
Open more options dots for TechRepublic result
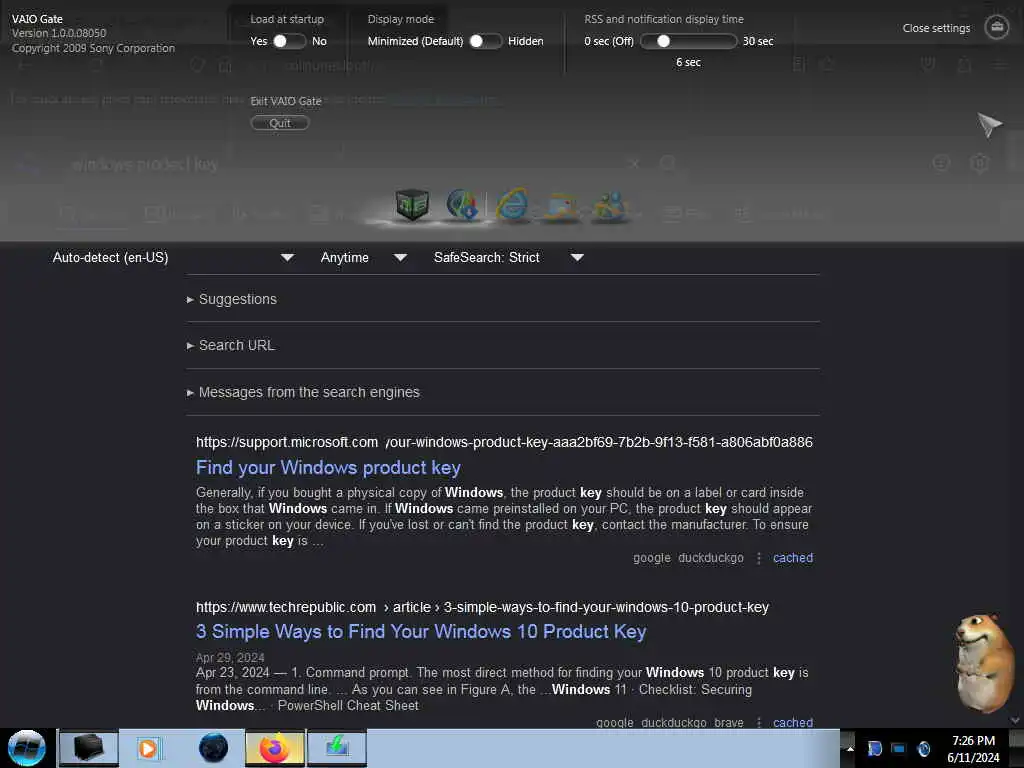758,723
